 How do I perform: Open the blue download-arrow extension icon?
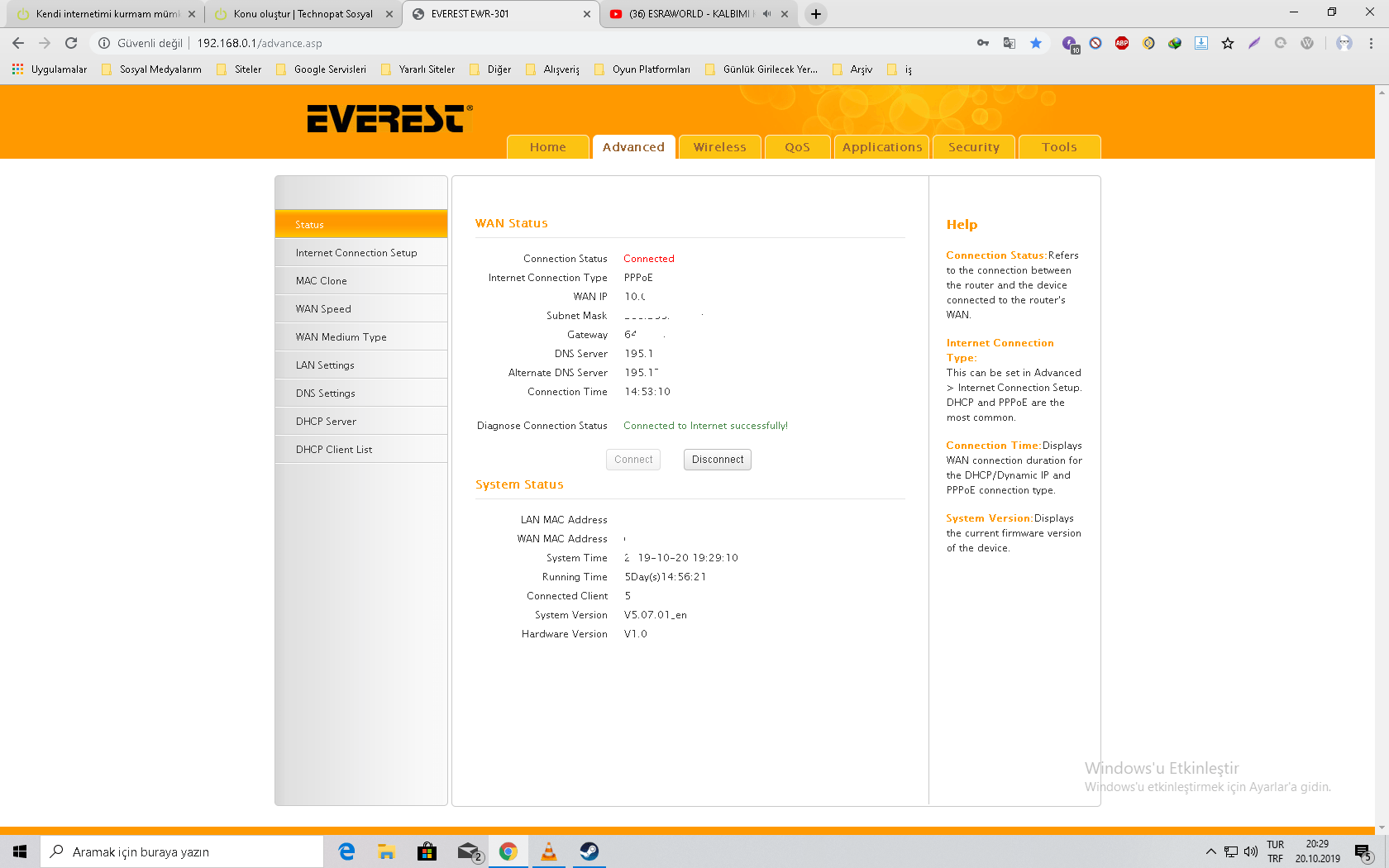(1201, 43)
